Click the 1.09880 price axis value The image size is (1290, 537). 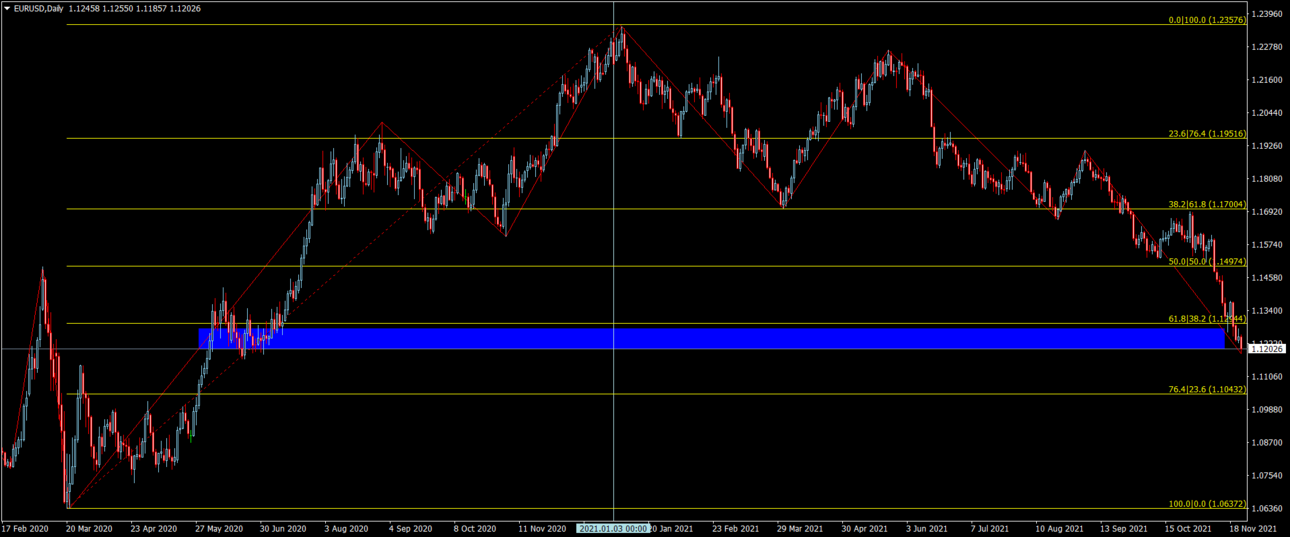point(1268,410)
